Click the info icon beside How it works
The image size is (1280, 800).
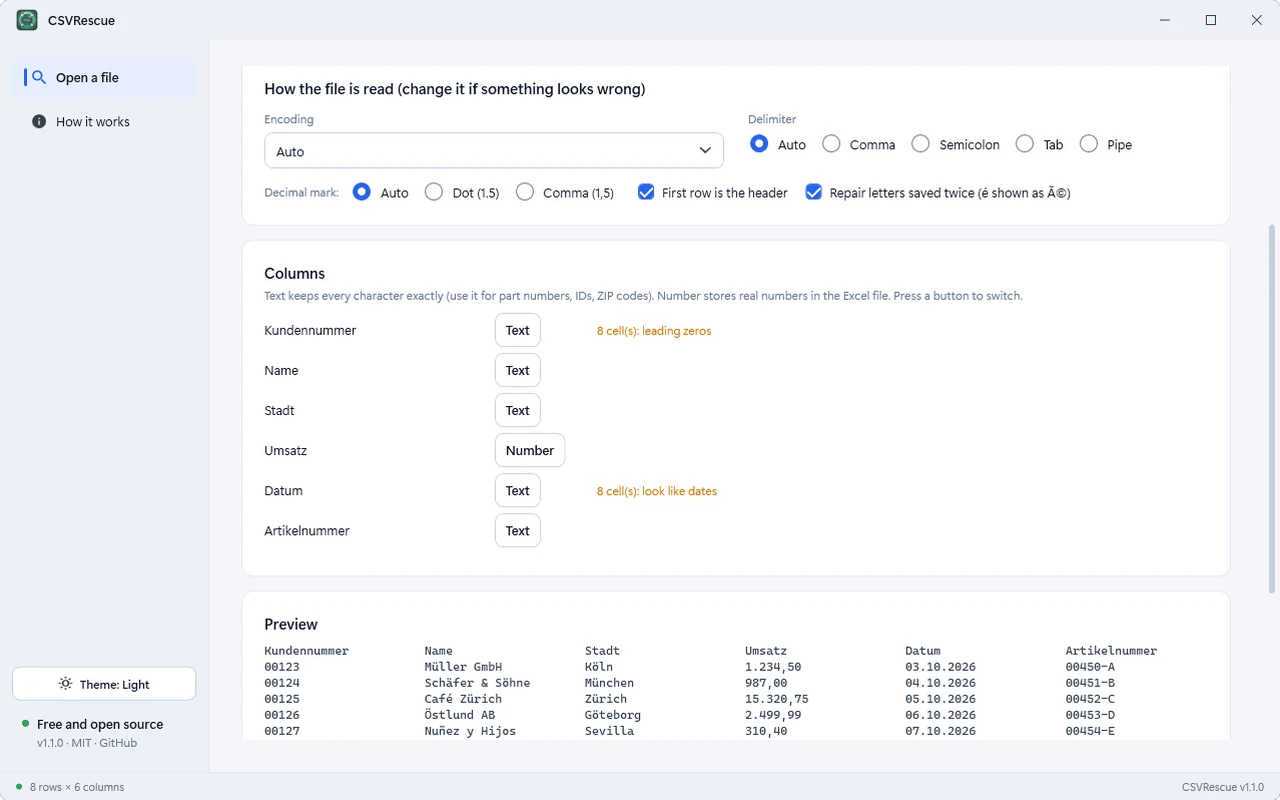coord(39,121)
